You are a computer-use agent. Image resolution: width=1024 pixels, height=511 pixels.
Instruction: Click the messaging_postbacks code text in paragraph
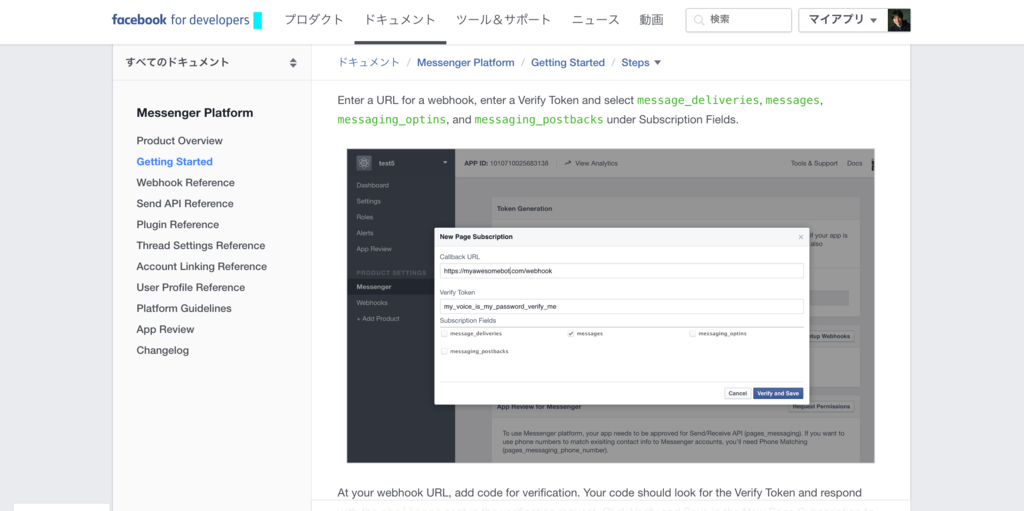click(539, 120)
